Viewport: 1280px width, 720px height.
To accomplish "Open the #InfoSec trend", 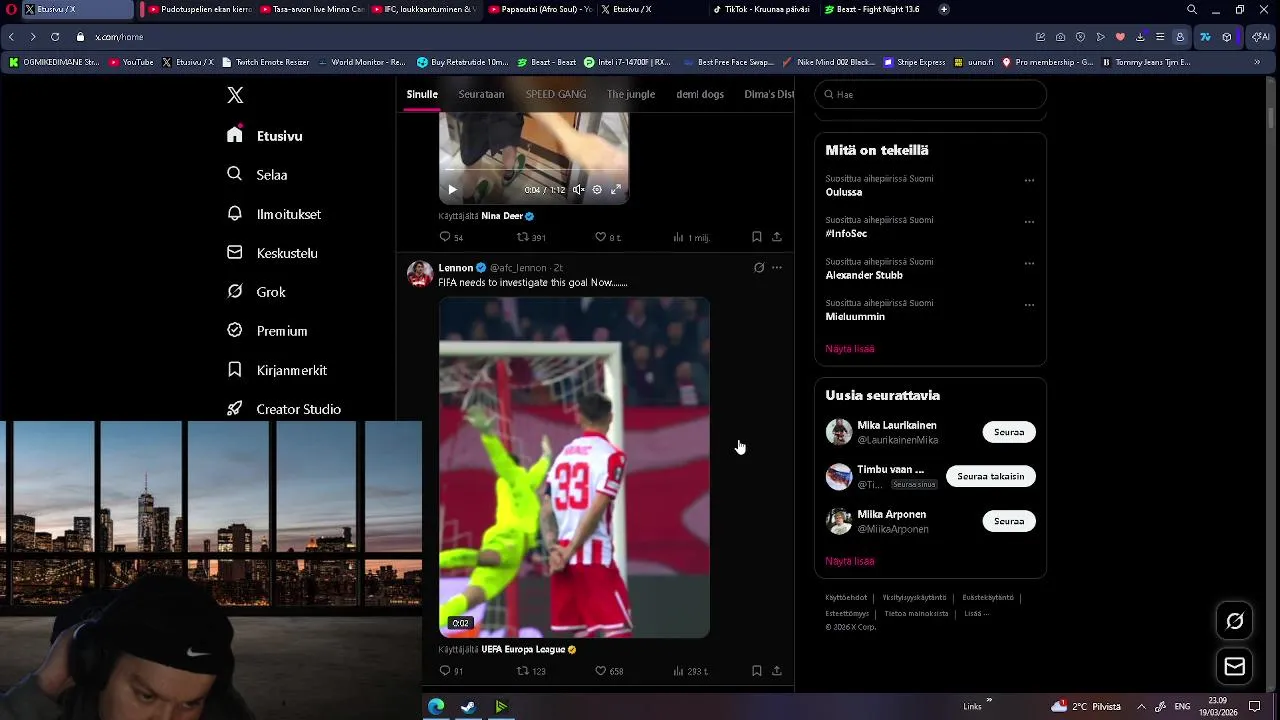I will click(x=846, y=233).
